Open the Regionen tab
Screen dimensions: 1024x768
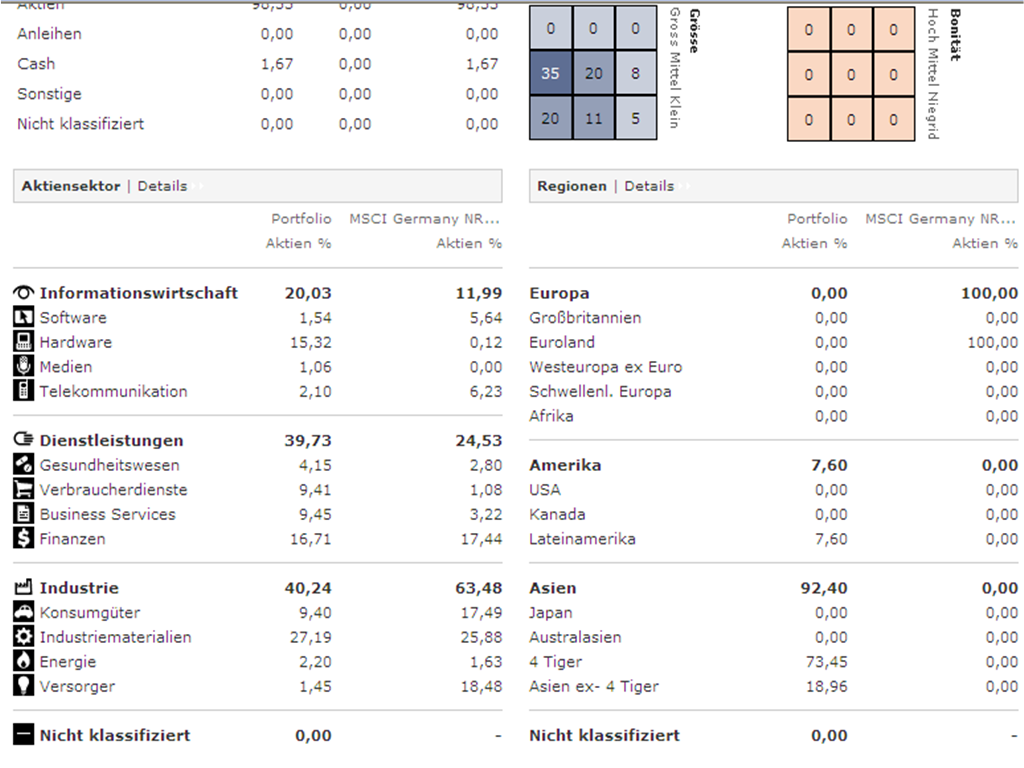click(571, 186)
